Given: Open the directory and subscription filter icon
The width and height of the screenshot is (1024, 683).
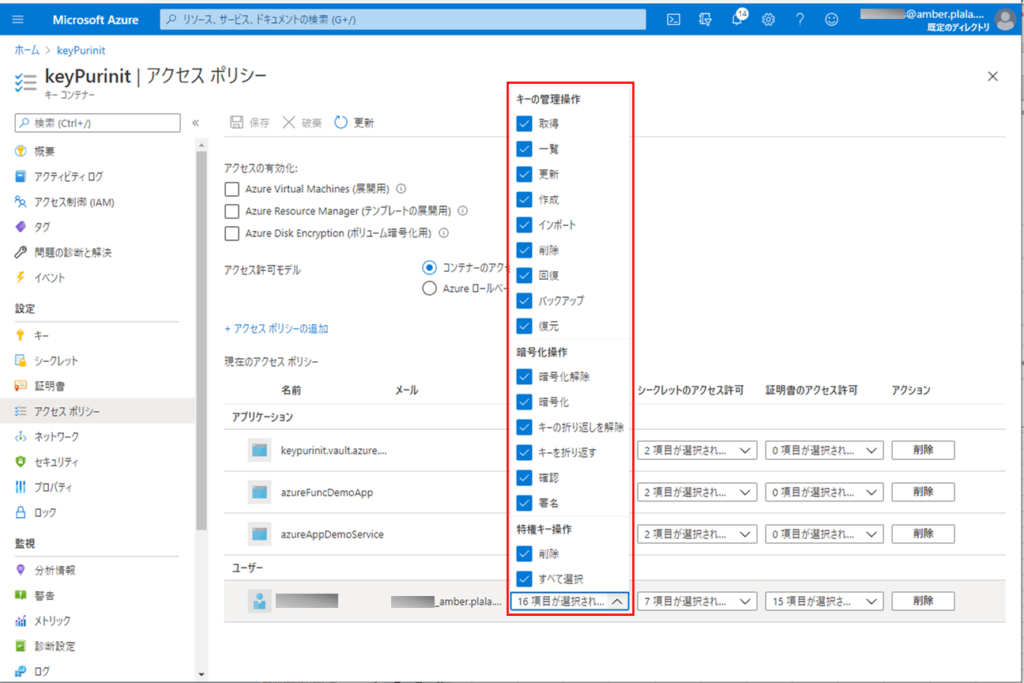Looking at the screenshot, I should point(705,20).
